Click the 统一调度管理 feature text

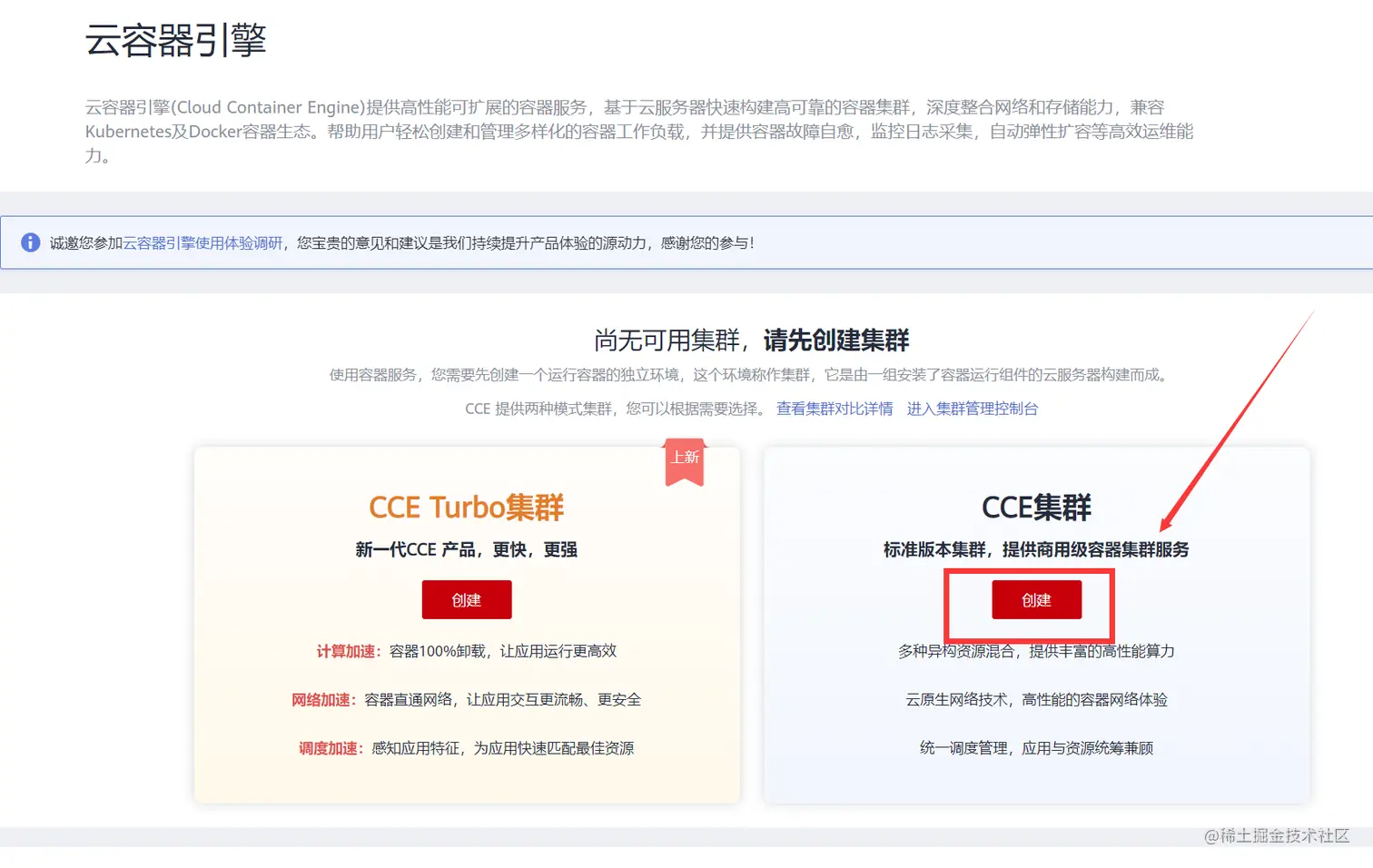(x=1036, y=748)
